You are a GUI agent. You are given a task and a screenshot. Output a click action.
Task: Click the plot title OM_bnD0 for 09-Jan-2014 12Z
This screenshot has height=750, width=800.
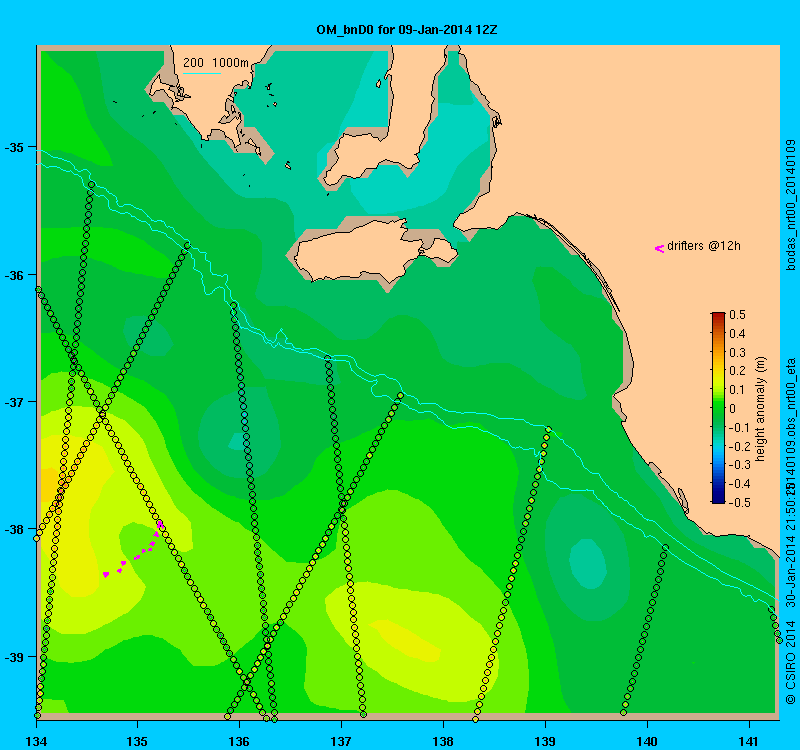(x=407, y=30)
